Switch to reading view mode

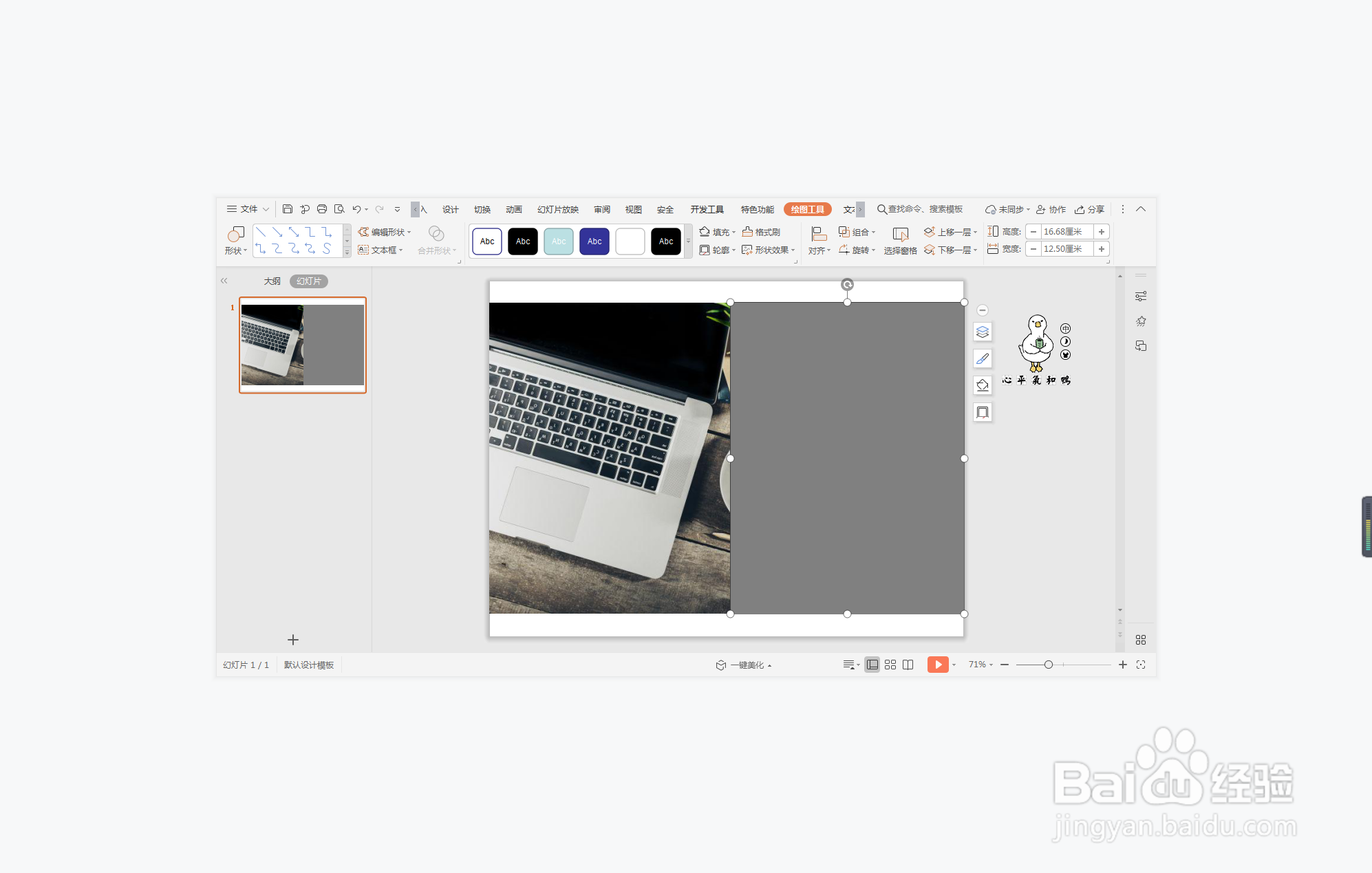(x=908, y=665)
